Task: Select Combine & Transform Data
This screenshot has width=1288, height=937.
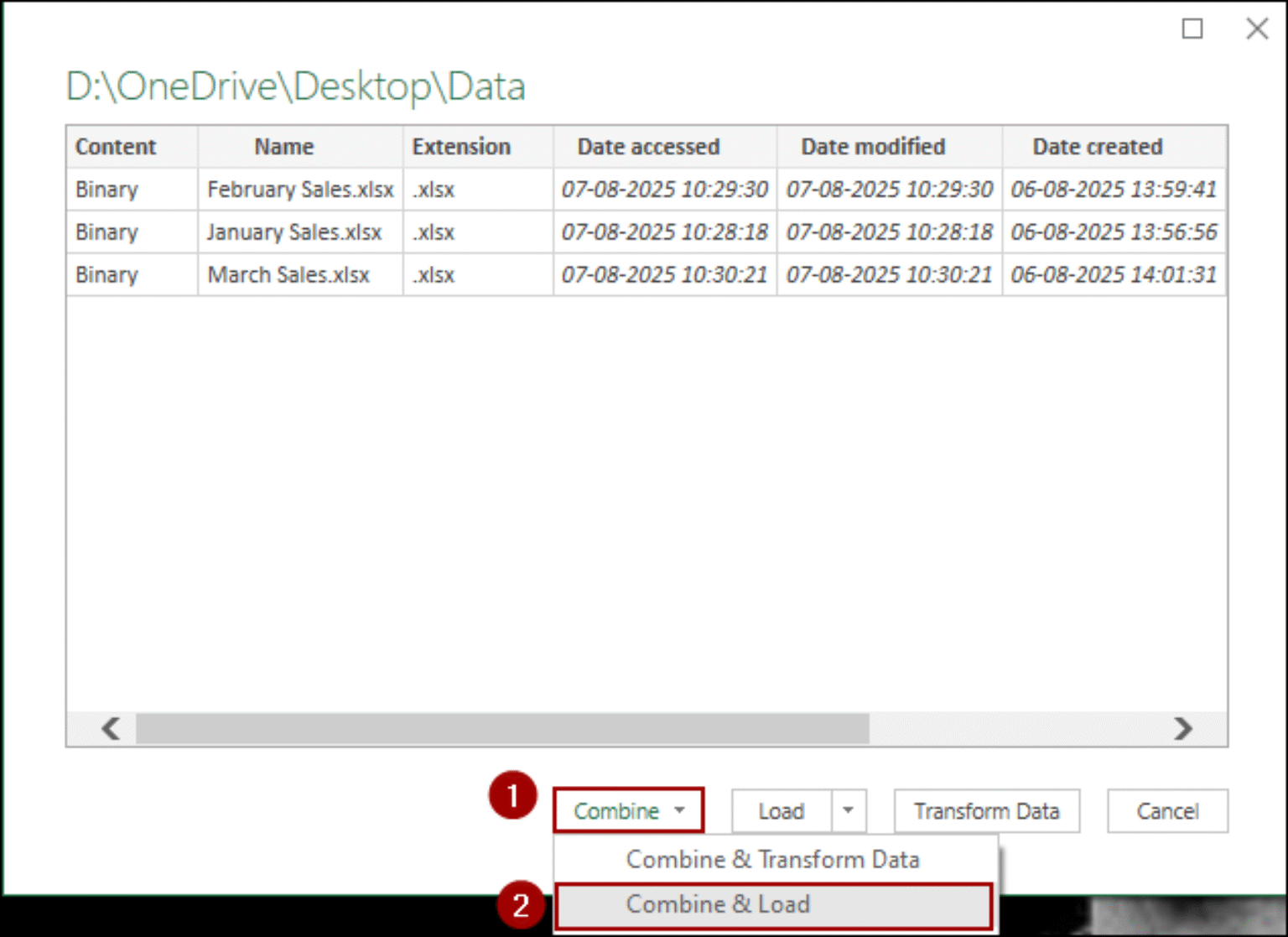Action: pos(772,859)
